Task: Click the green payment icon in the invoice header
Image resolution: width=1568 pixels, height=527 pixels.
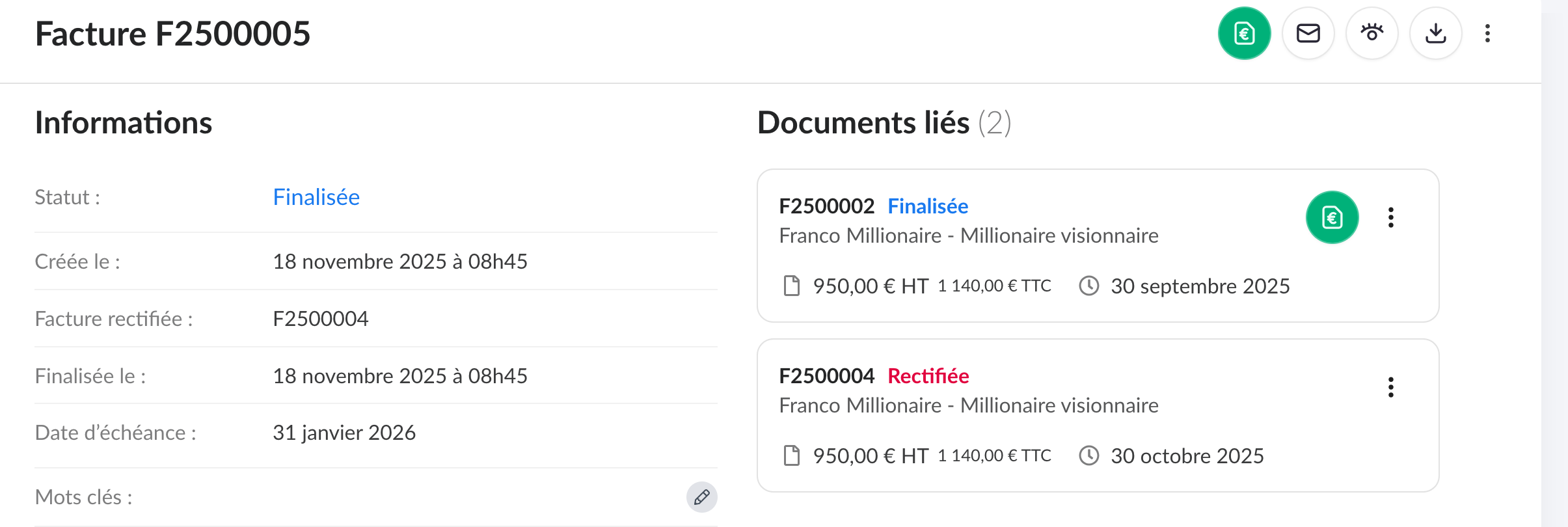Action: 1244,33
